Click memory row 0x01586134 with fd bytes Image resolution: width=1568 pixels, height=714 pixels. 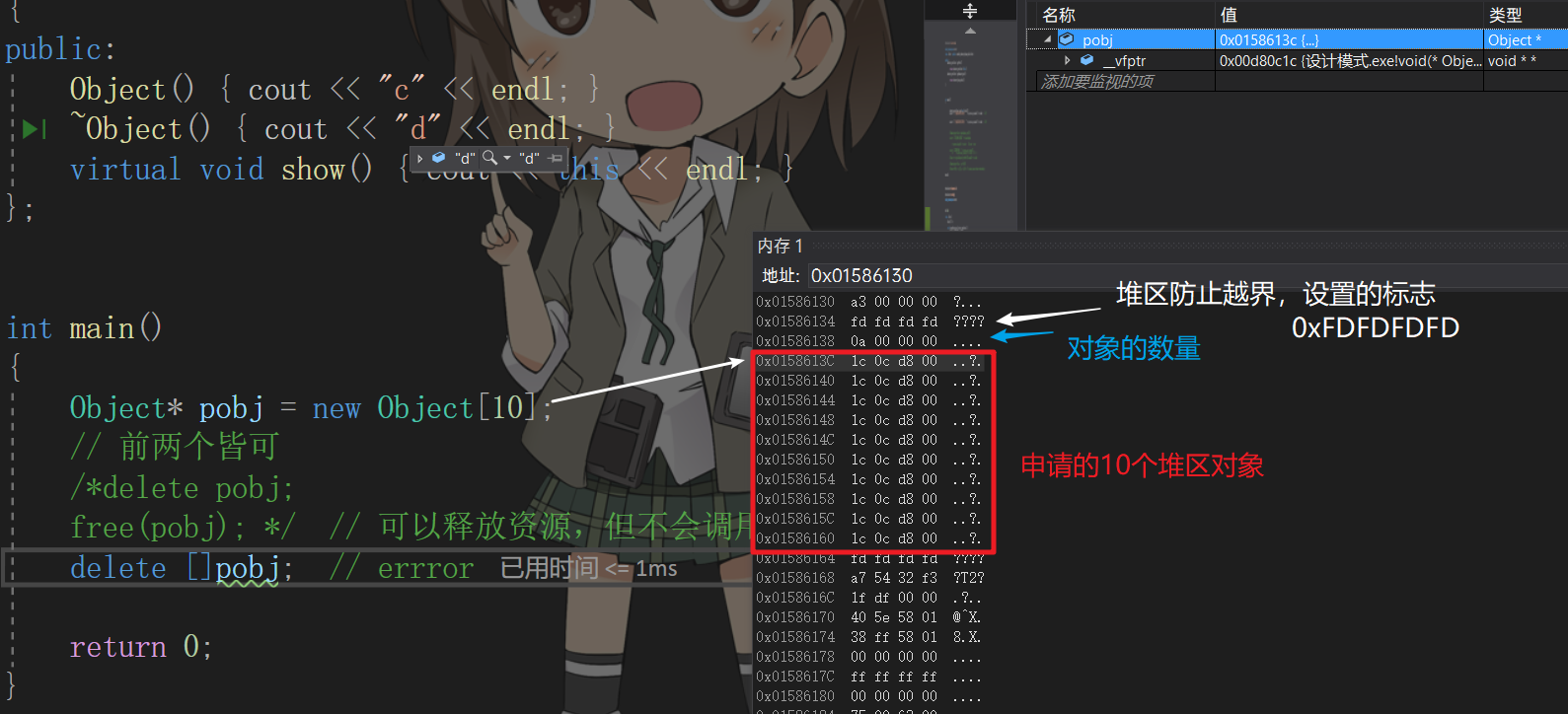tap(868, 321)
